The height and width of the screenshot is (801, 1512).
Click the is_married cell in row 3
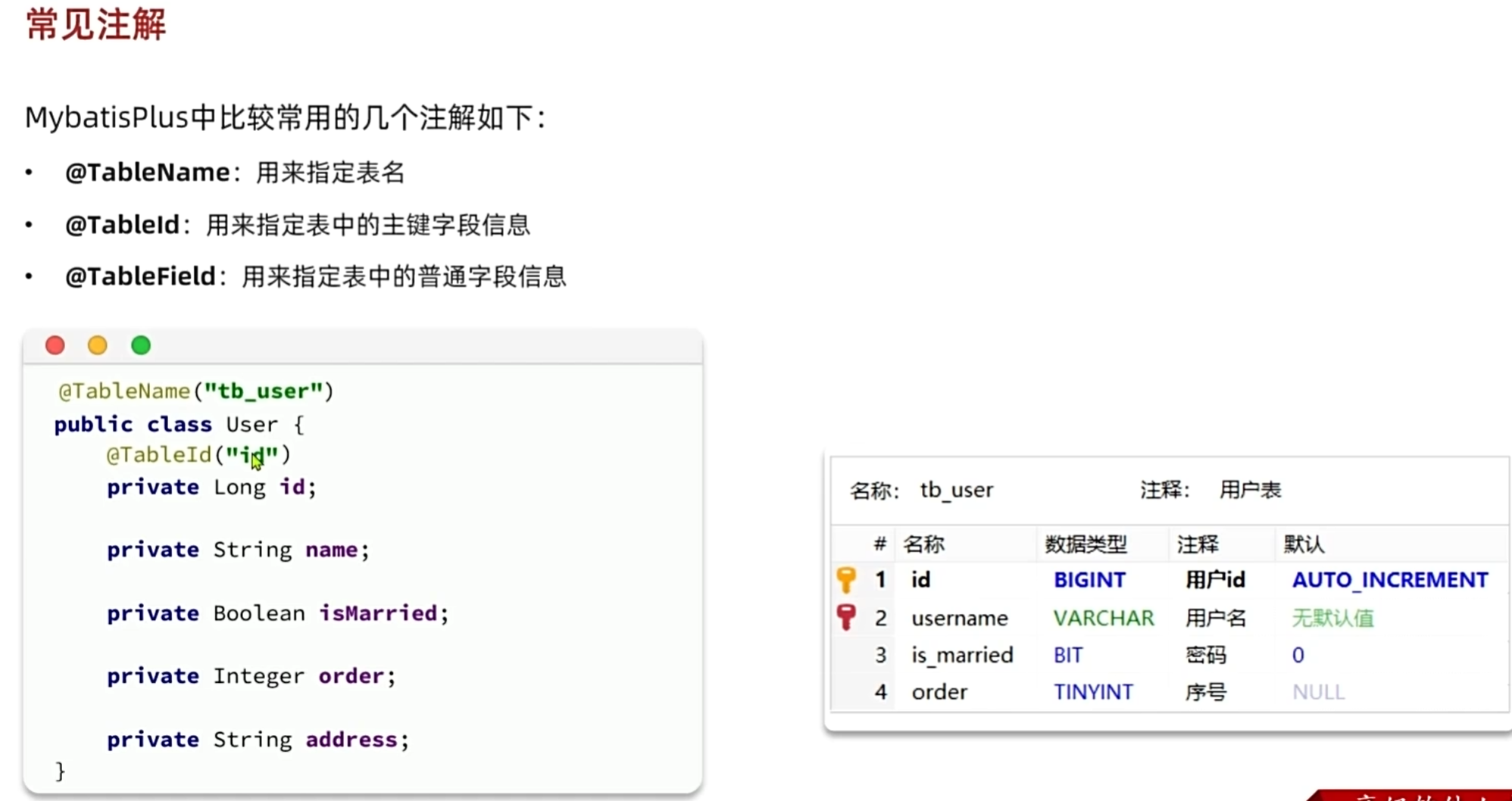962,655
